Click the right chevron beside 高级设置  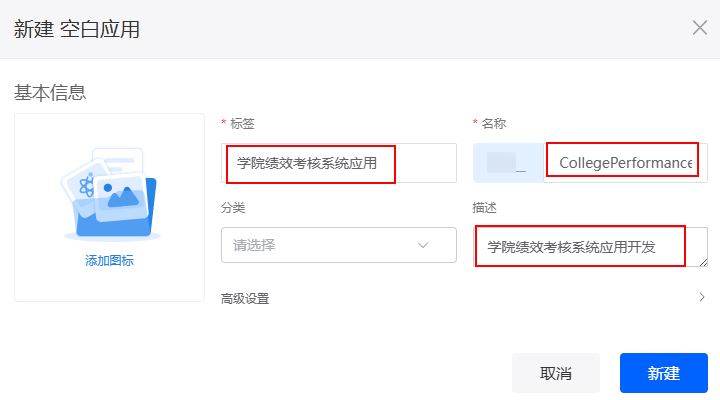702,297
